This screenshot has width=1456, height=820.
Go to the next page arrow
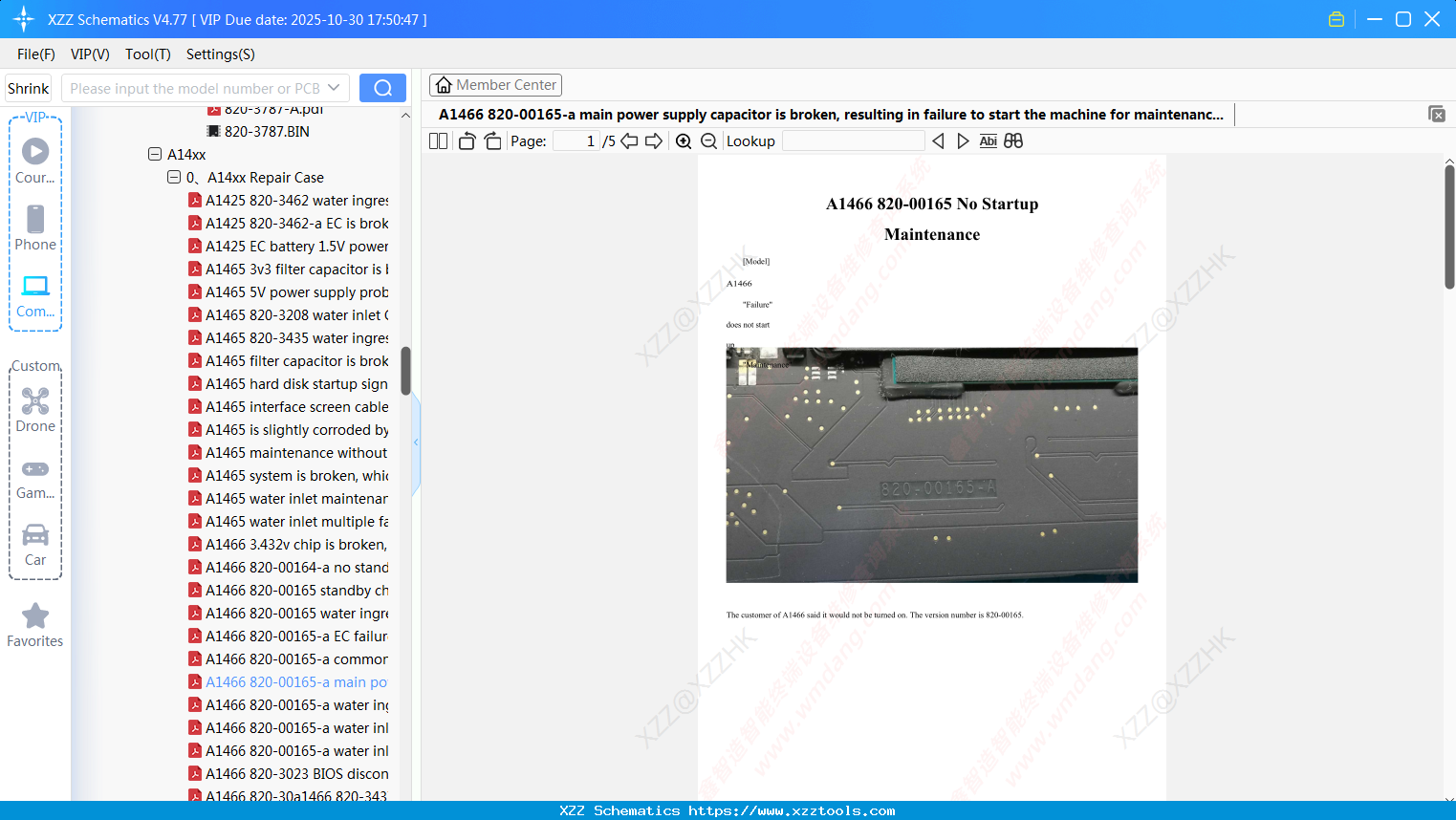pyautogui.click(x=654, y=141)
